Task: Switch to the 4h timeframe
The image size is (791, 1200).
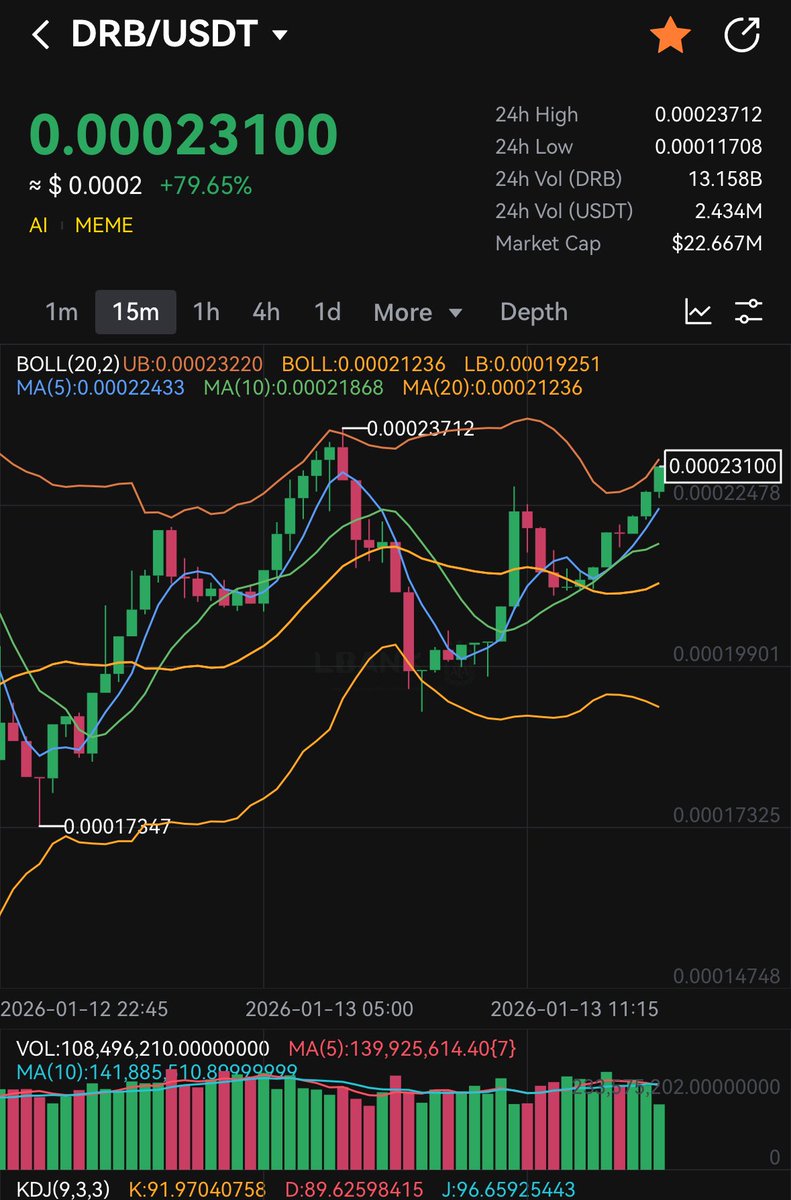Action: 266,312
